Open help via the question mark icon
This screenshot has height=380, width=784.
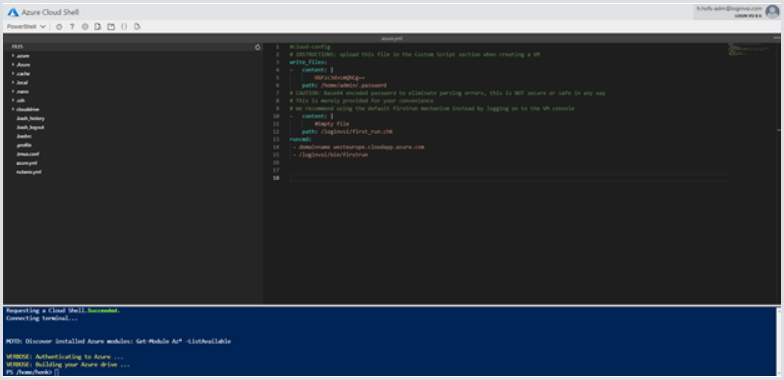point(72,26)
